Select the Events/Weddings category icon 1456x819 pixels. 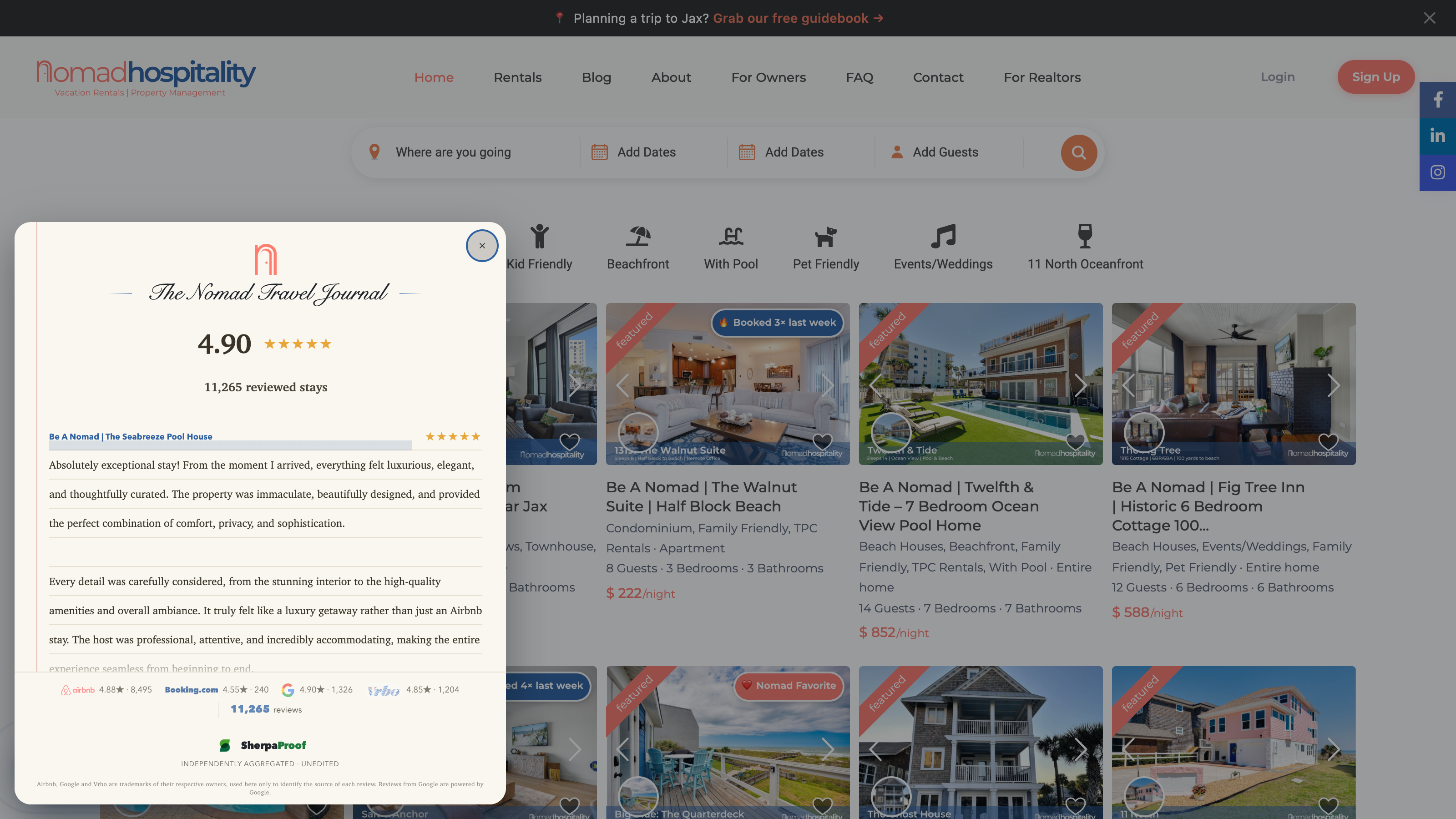[943, 236]
